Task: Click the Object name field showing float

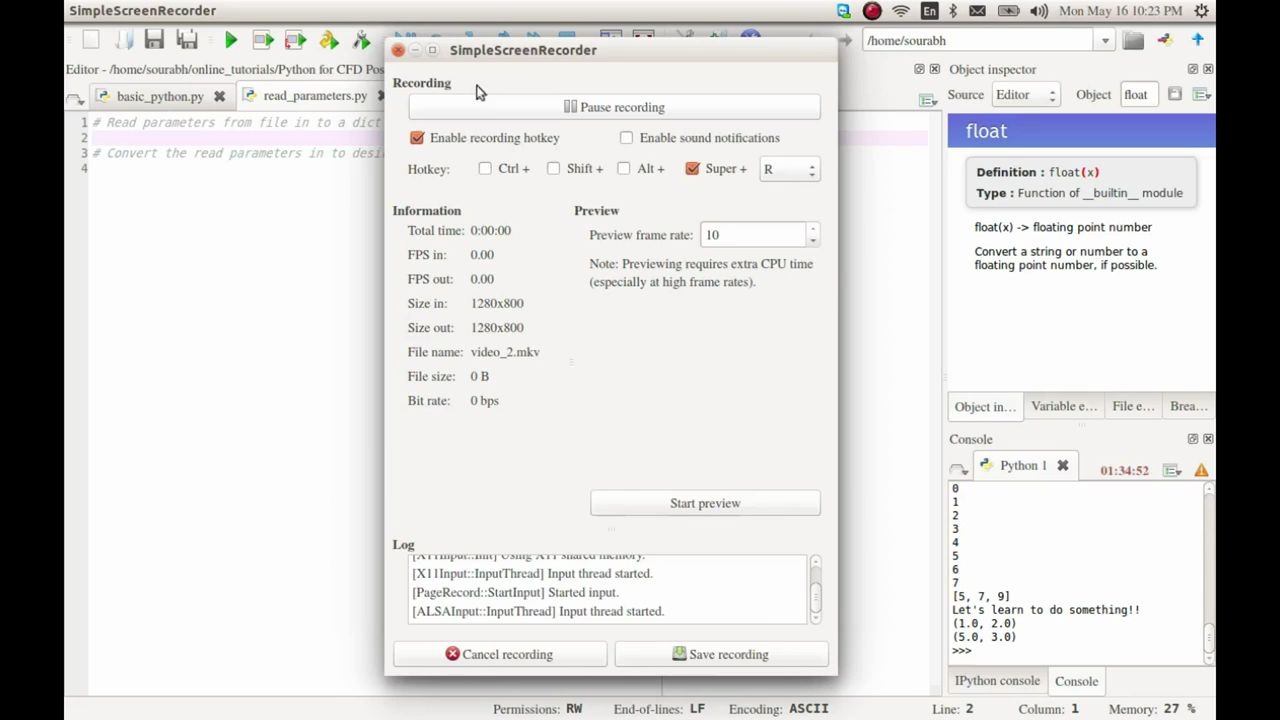Action: tap(1137, 95)
